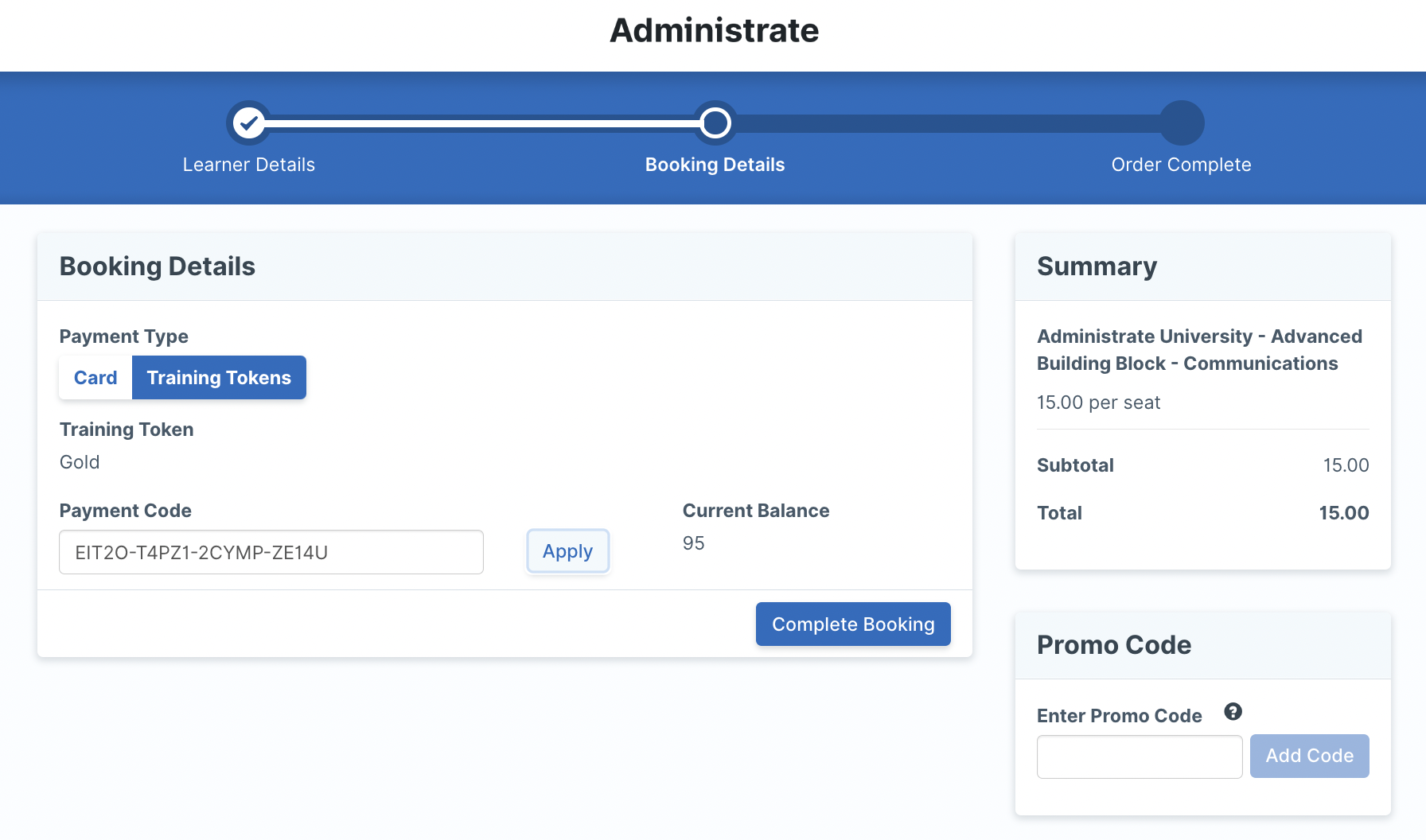This screenshot has width=1426, height=840.
Task: Click the Promo Code panel heading
Action: coord(1113,645)
